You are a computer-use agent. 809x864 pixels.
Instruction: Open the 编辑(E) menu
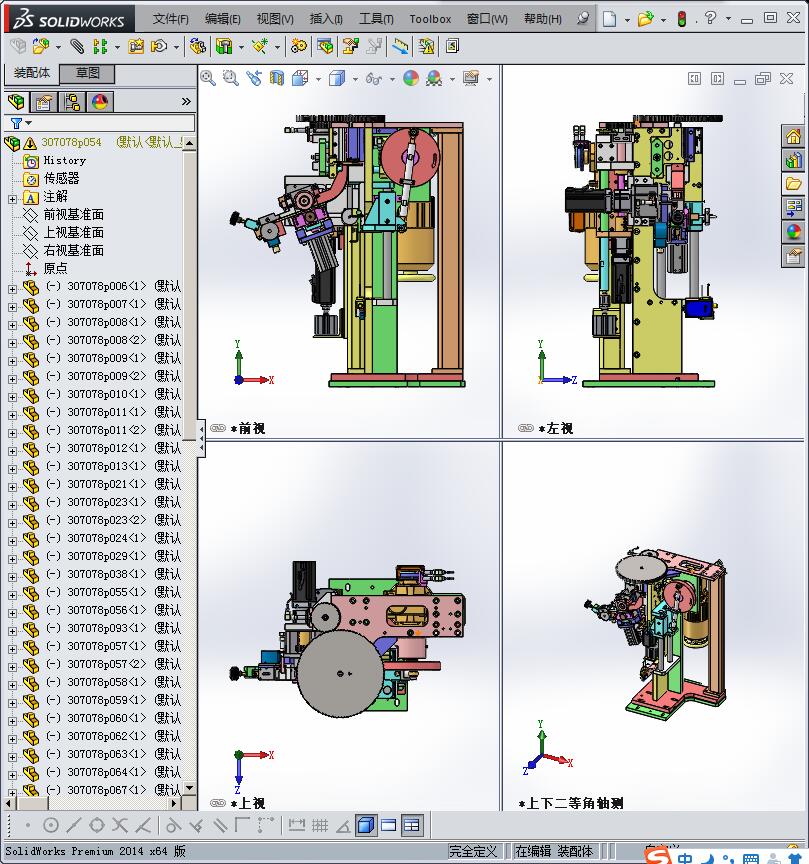[223, 19]
